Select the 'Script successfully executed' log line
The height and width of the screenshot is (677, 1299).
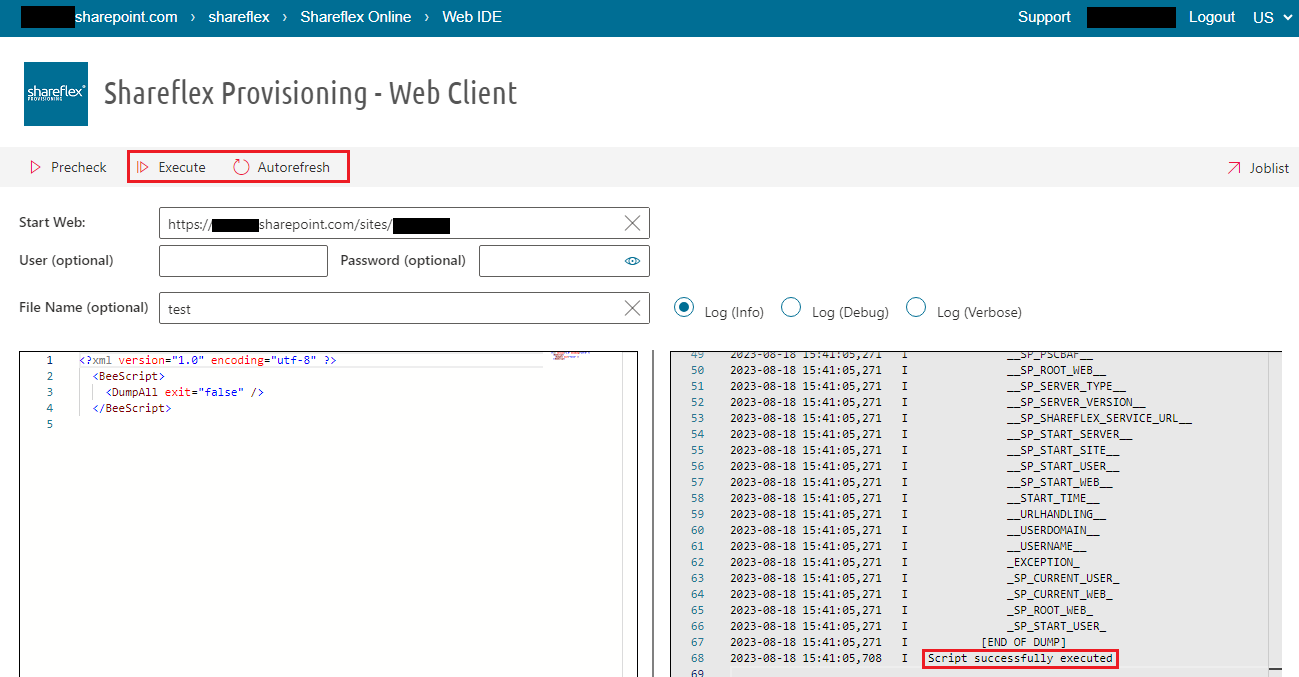(1020, 658)
